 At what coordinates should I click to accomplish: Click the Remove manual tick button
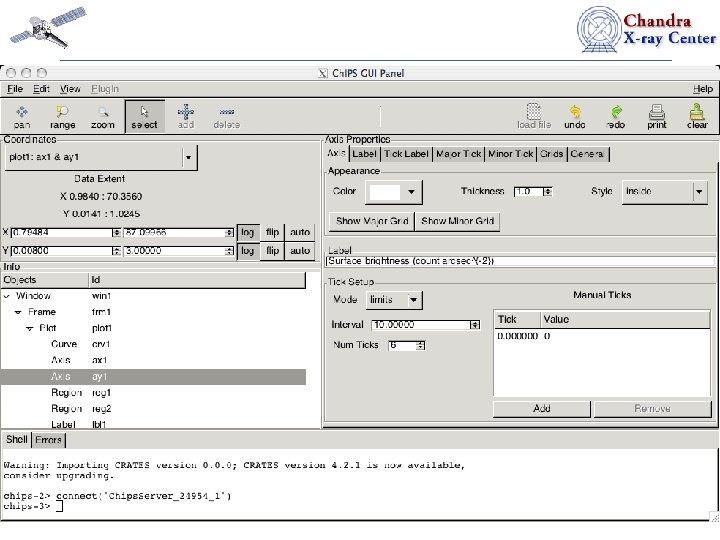coord(652,409)
